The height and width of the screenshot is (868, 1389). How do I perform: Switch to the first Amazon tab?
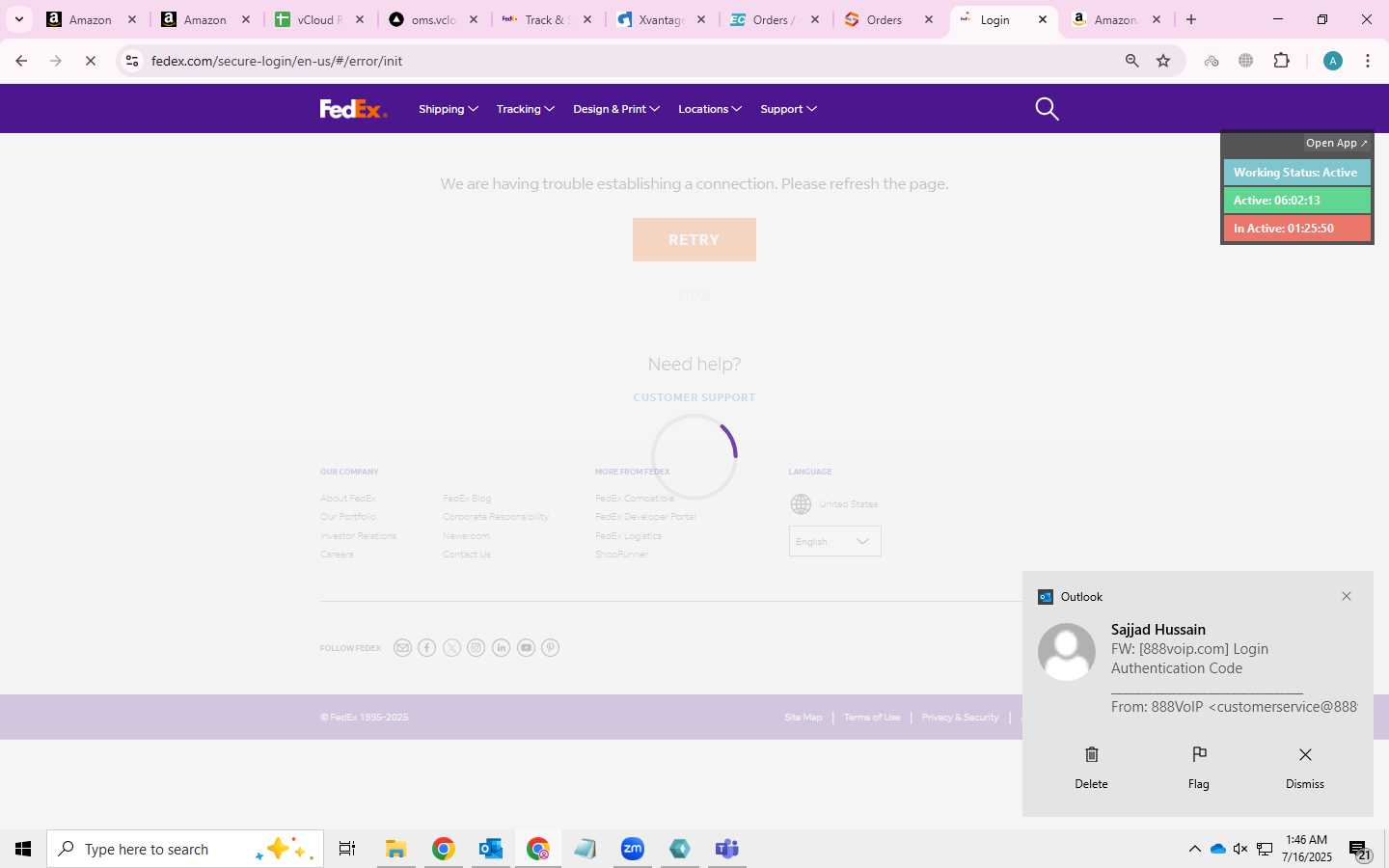point(93,19)
